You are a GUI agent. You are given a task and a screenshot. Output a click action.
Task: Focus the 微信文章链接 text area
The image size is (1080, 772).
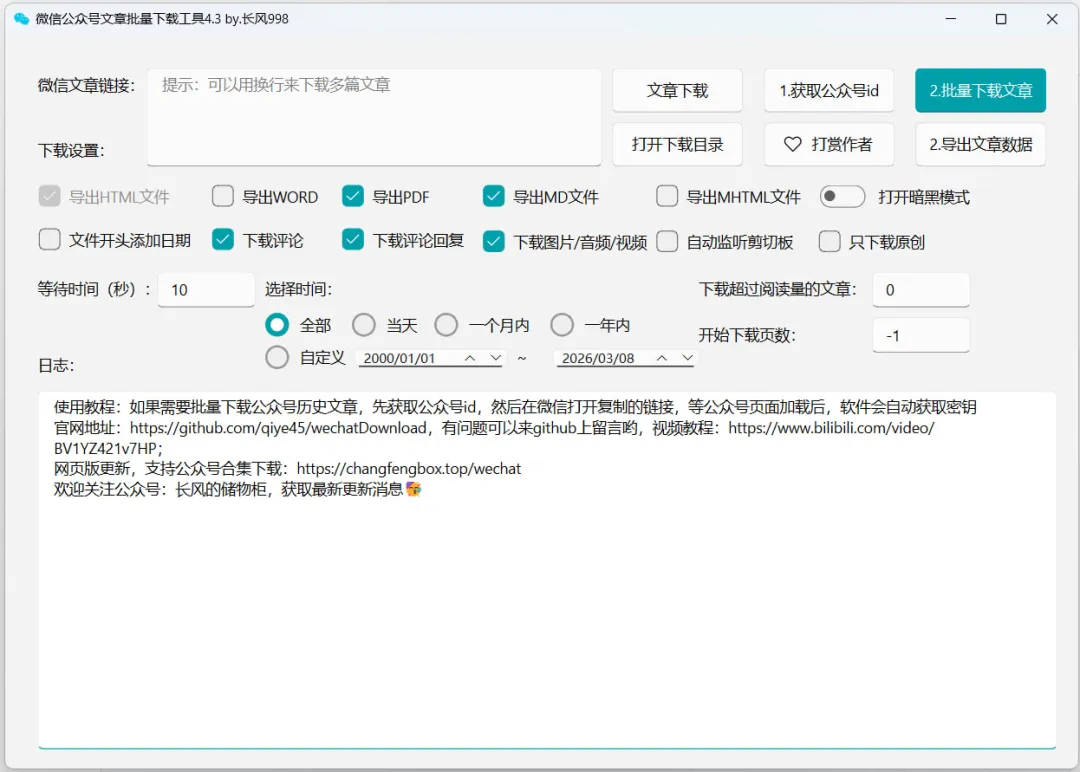374,117
